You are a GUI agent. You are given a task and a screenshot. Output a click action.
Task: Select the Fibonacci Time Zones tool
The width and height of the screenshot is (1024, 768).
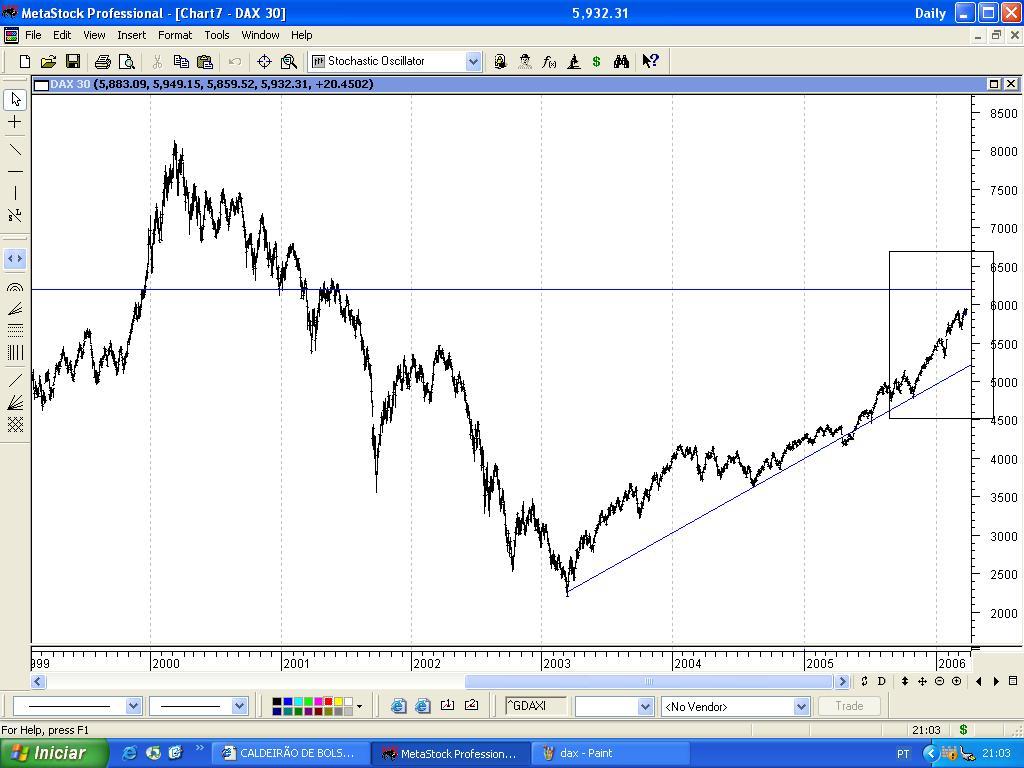tap(15, 353)
